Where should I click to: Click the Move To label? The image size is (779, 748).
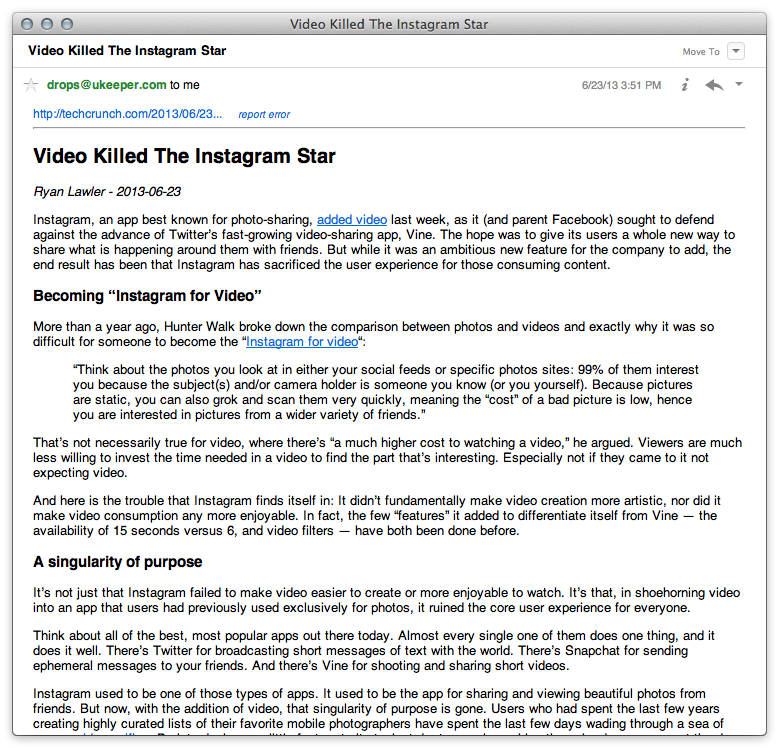coord(700,52)
